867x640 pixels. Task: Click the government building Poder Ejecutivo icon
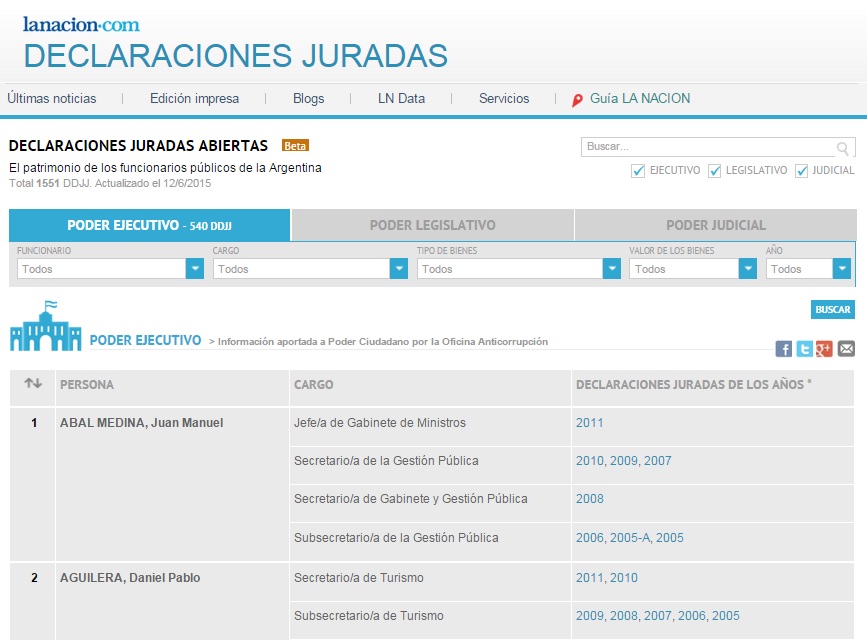[45, 326]
